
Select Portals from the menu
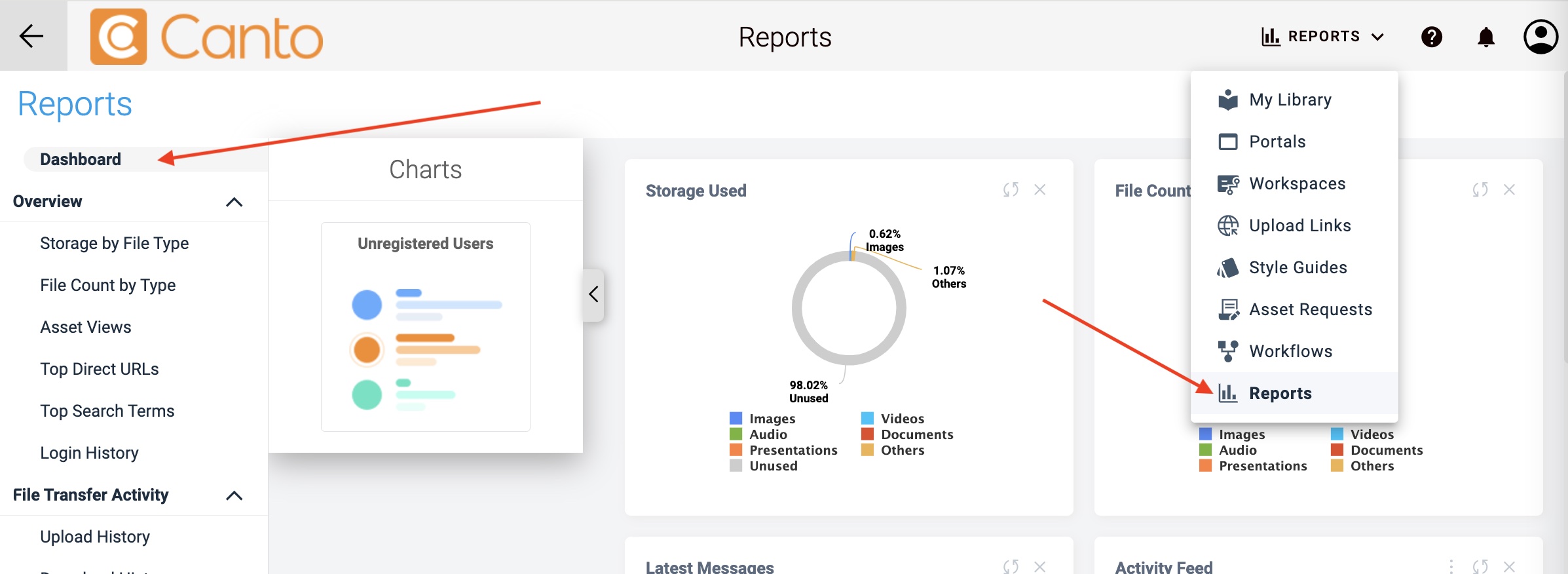click(x=1294, y=142)
